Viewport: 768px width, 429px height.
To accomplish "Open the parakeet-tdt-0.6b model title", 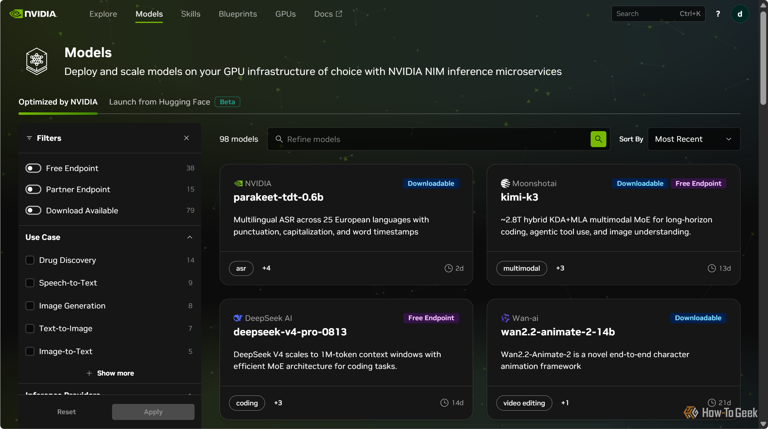I will (278, 197).
